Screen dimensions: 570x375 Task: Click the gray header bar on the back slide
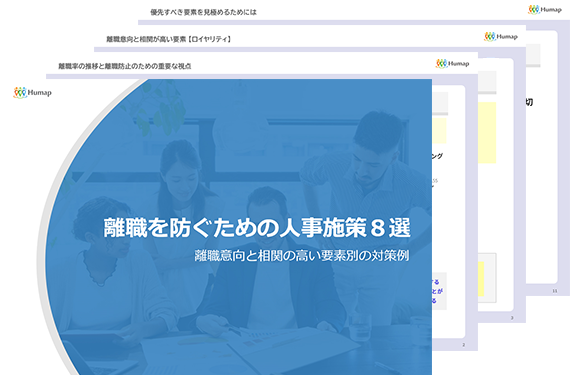(x=533, y=56)
